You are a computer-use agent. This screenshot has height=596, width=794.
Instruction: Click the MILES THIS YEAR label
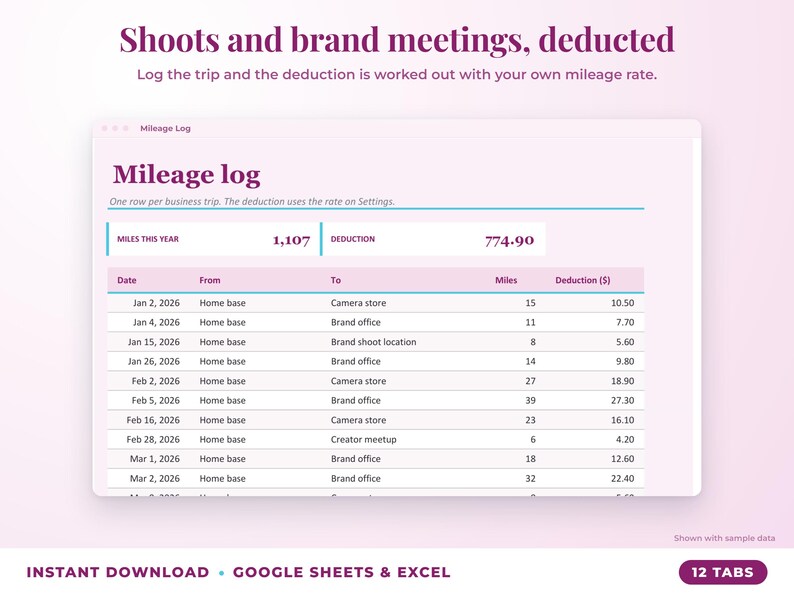pyautogui.click(x=148, y=239)
